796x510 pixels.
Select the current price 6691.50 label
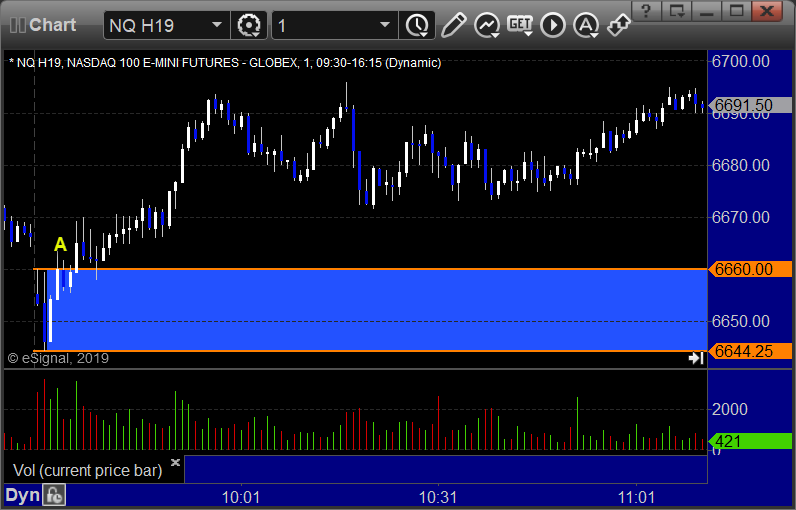tap(750, 105)
